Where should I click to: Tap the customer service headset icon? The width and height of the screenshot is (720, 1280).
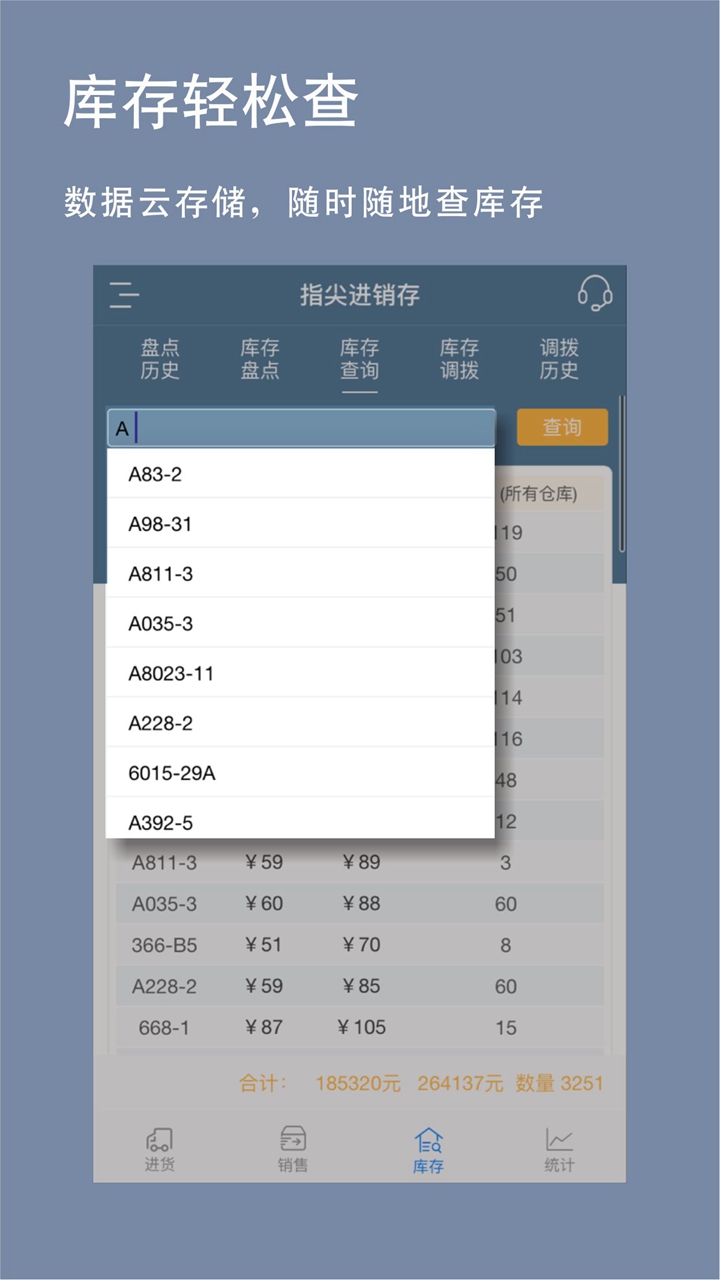click(594, 294)
